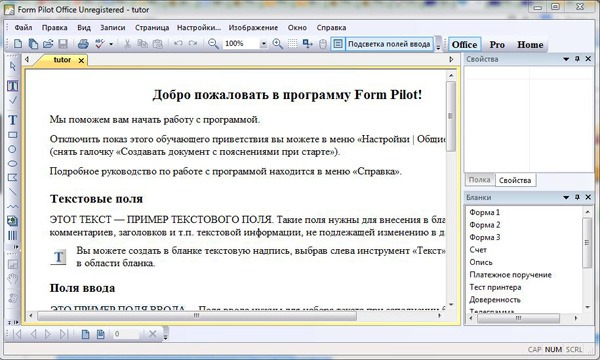
Task: Pin the Бланки panel
Action: point(577,197)
